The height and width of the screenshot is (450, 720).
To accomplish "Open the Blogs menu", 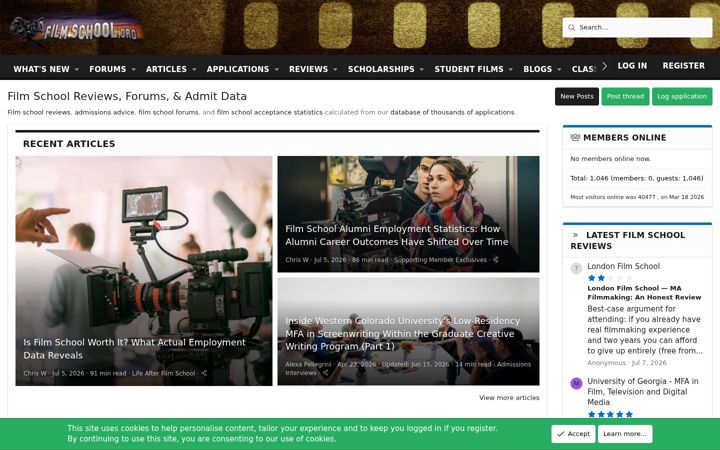I will pos(538,69).
